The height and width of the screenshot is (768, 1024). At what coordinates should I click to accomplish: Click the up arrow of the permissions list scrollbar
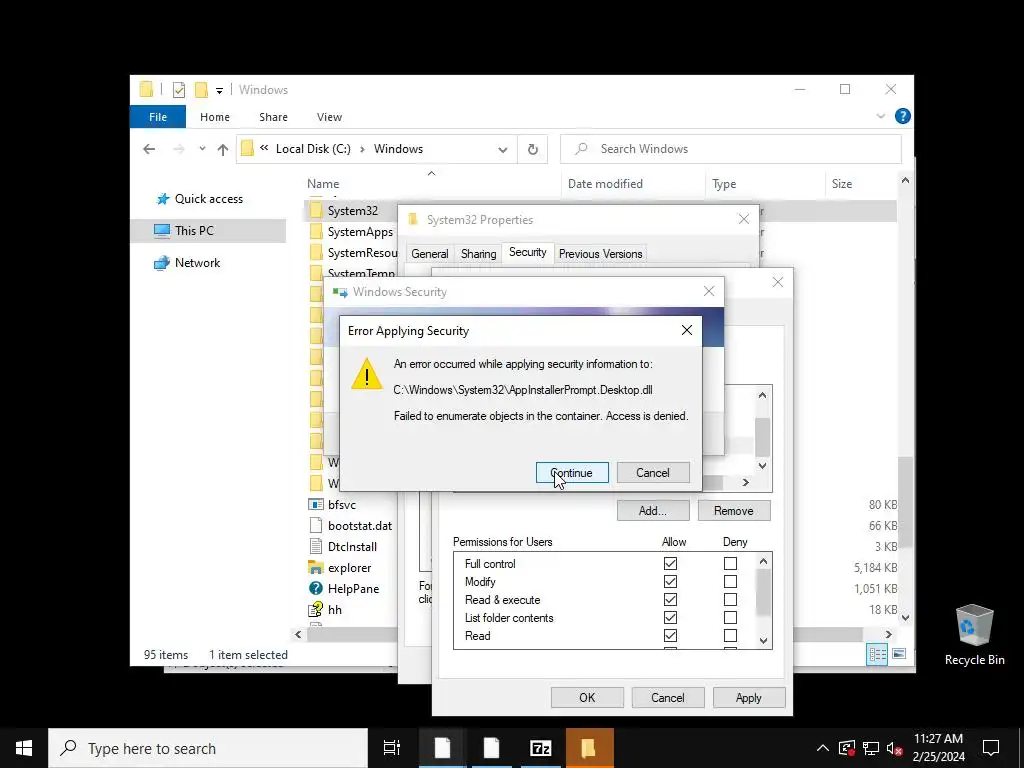tap(763, 561)
